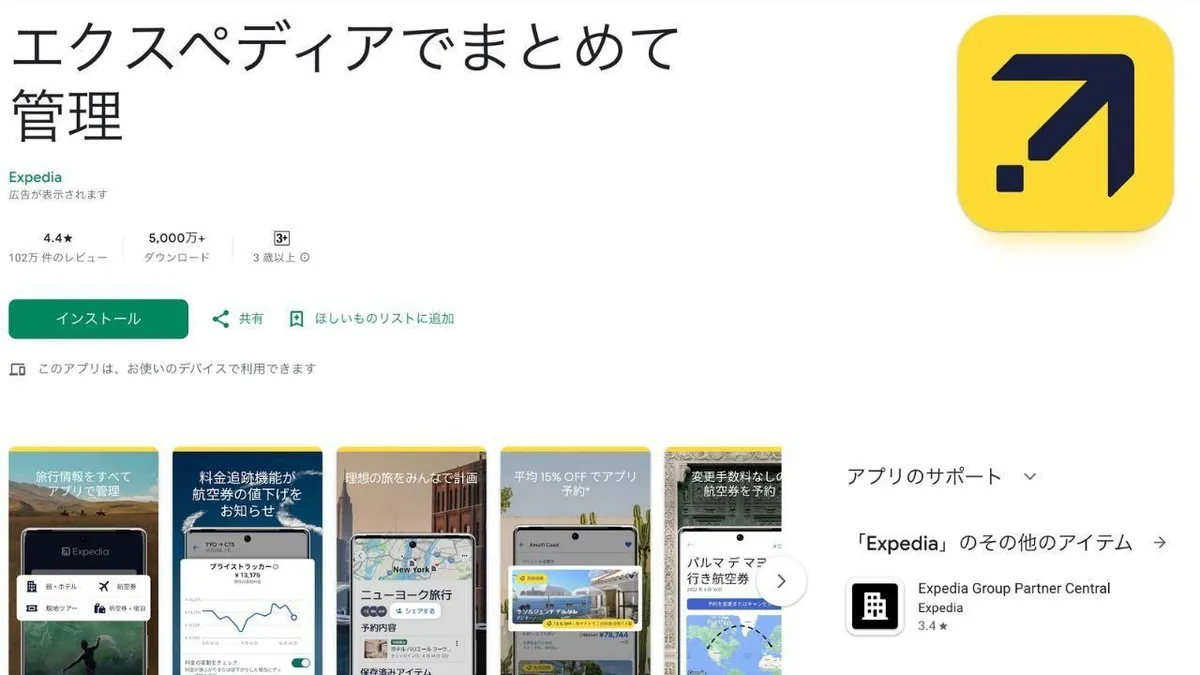This screenshot has height=675, width=1200.
Task: Click the green インストール button
Action: pos(98,319)
